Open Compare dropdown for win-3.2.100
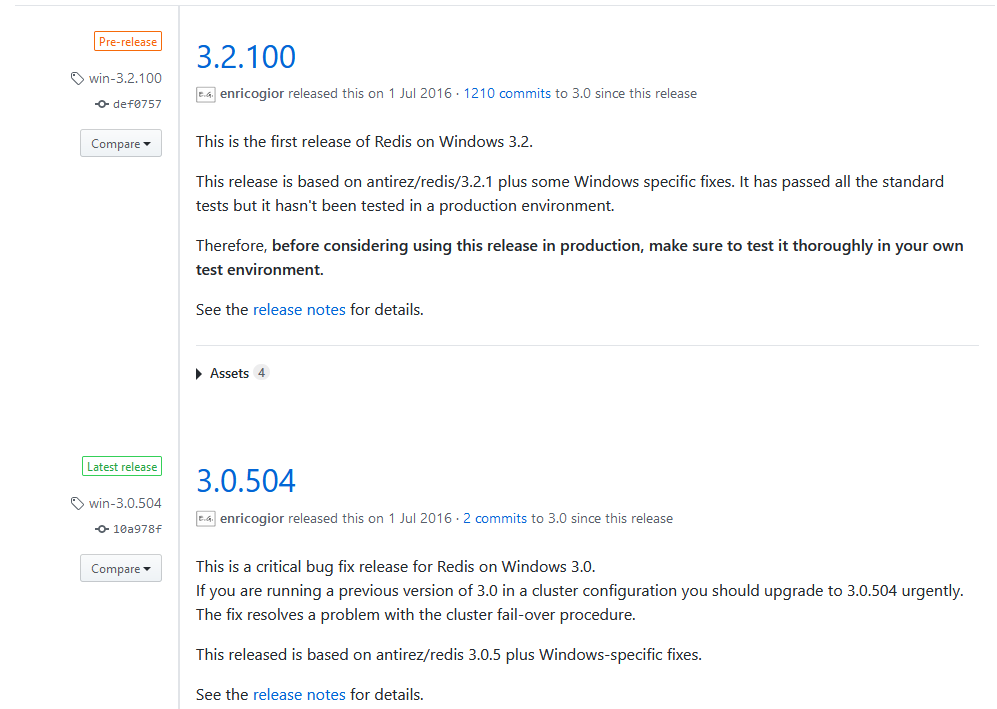 [x=121, y=143]
